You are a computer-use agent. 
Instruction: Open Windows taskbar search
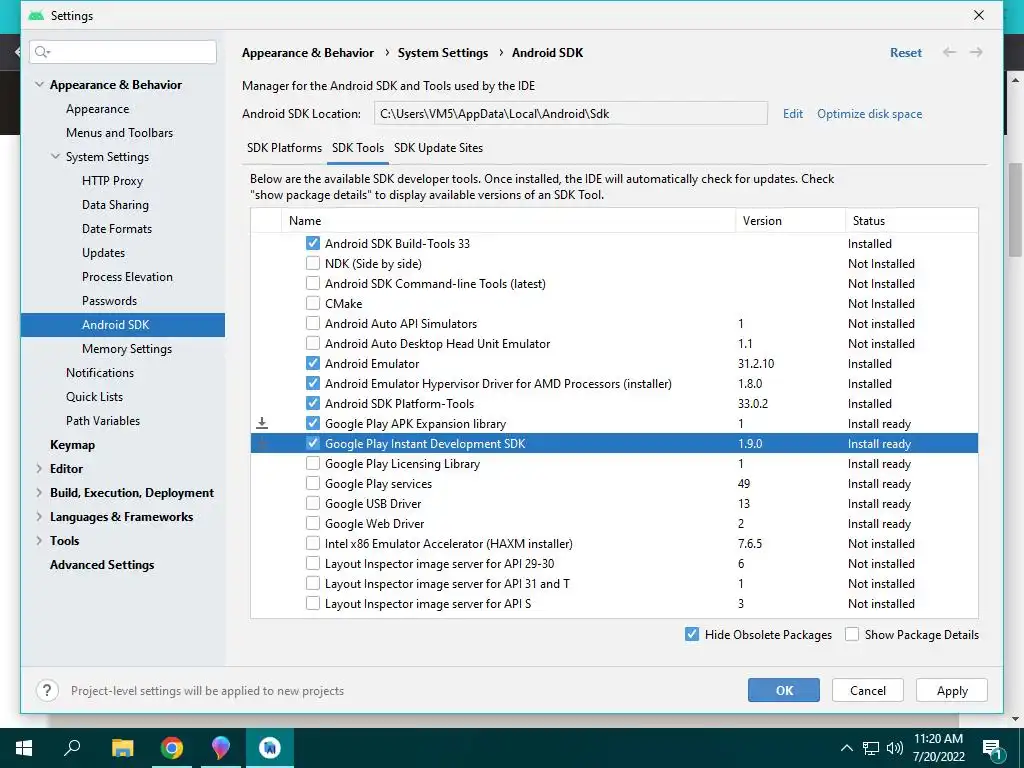(72, 748)
